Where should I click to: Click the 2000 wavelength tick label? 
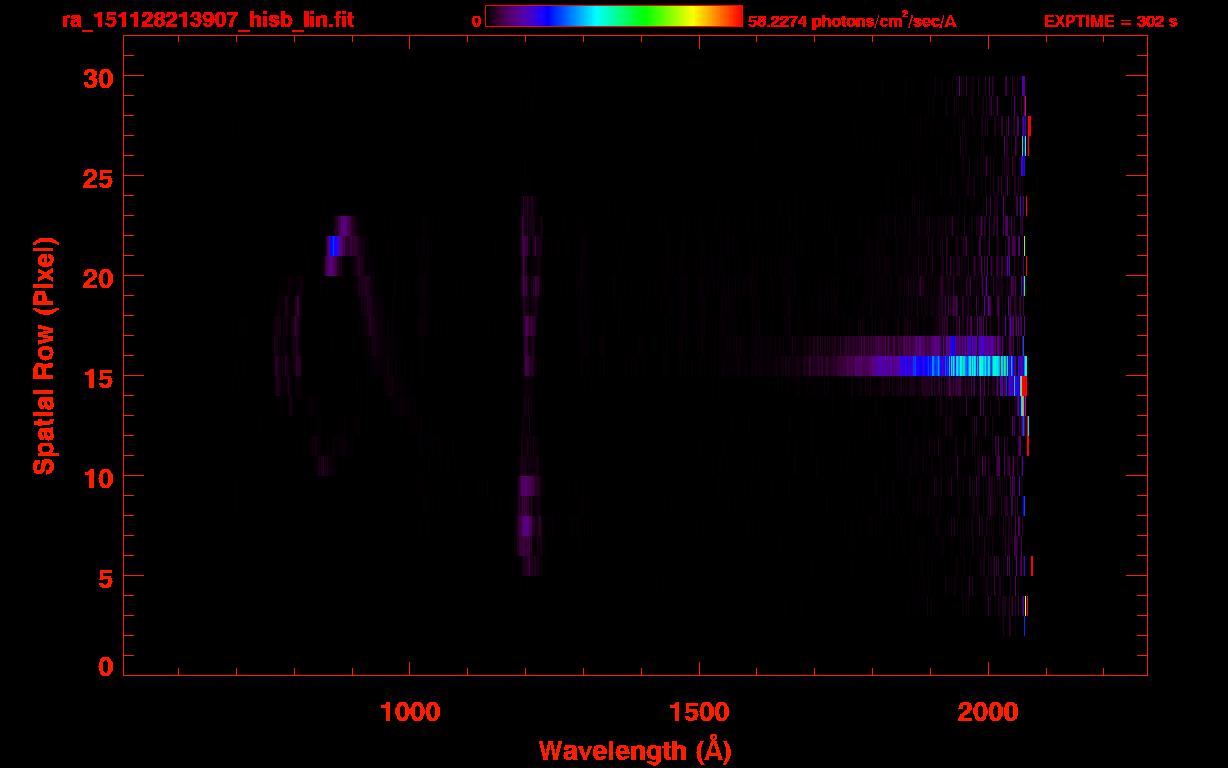[x=987, y=712]
